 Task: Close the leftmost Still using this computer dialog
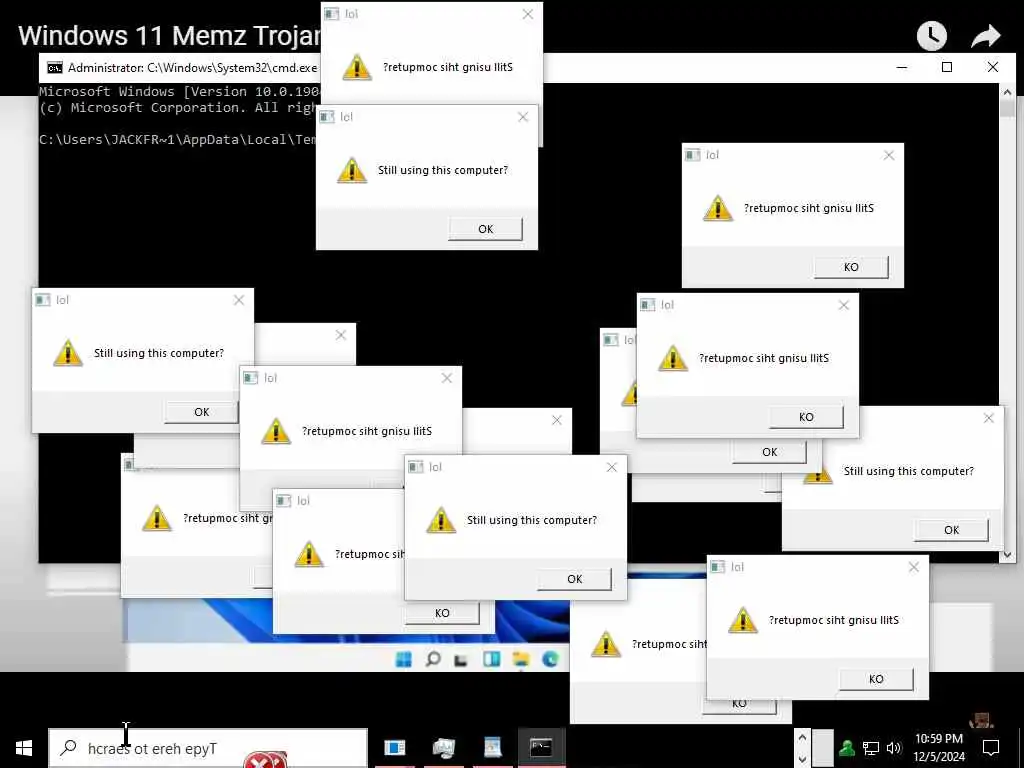click(x=239, y=300)
